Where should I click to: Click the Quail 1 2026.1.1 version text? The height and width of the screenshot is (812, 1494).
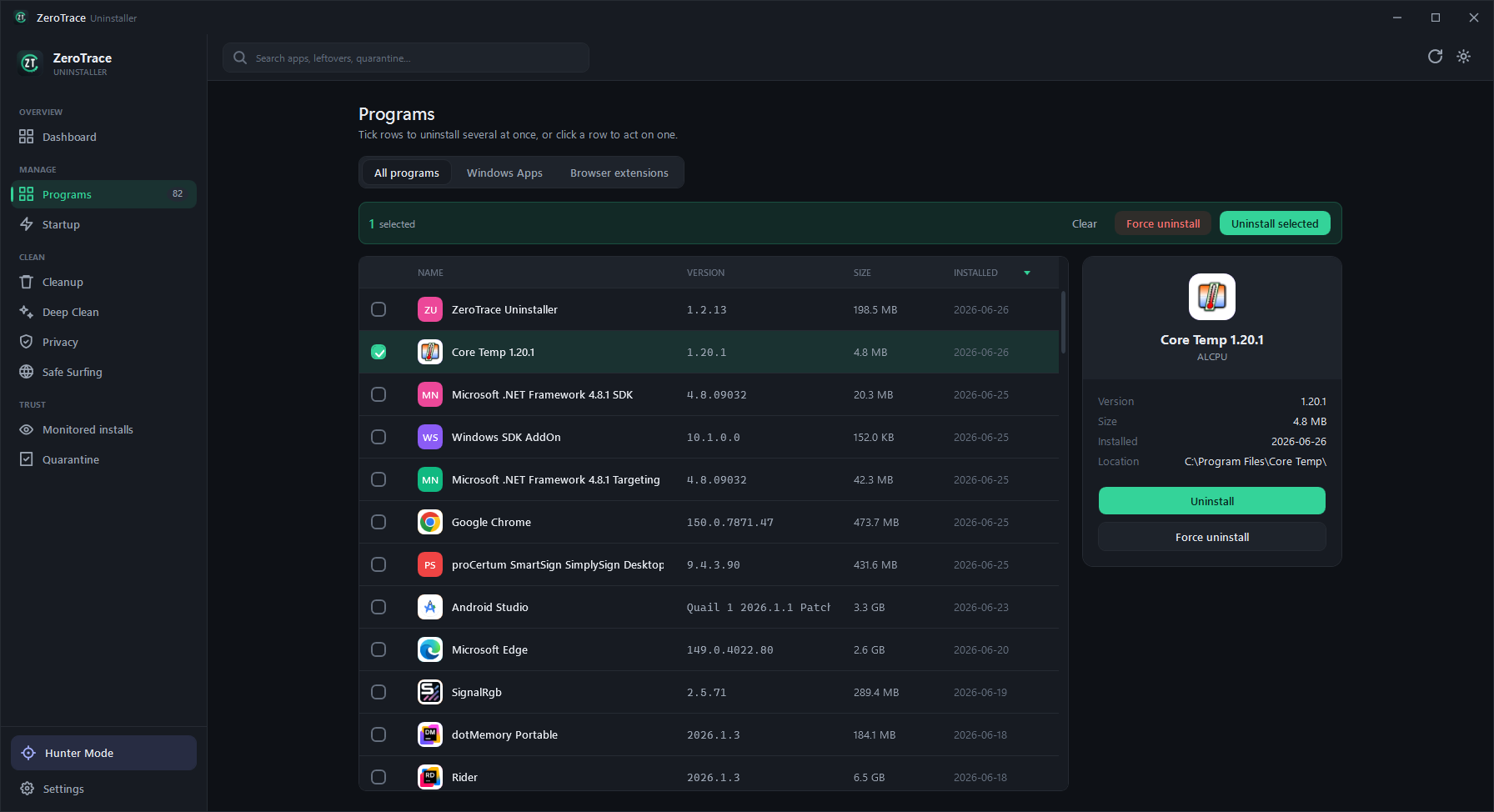759,607
